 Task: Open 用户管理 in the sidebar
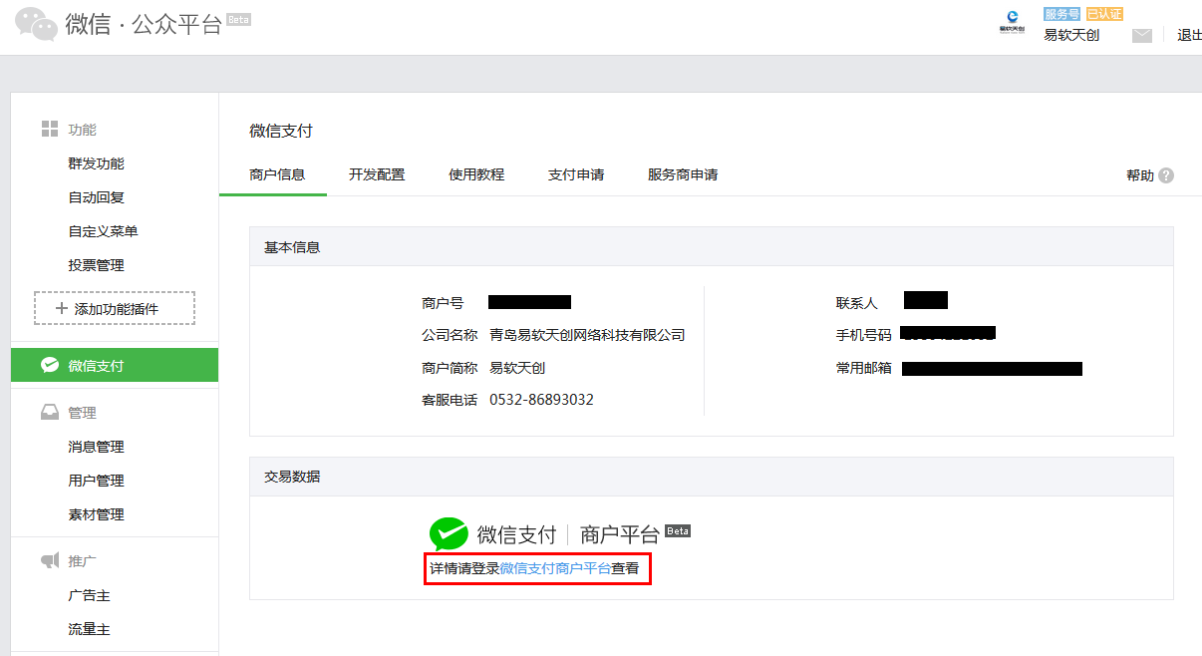96,480
